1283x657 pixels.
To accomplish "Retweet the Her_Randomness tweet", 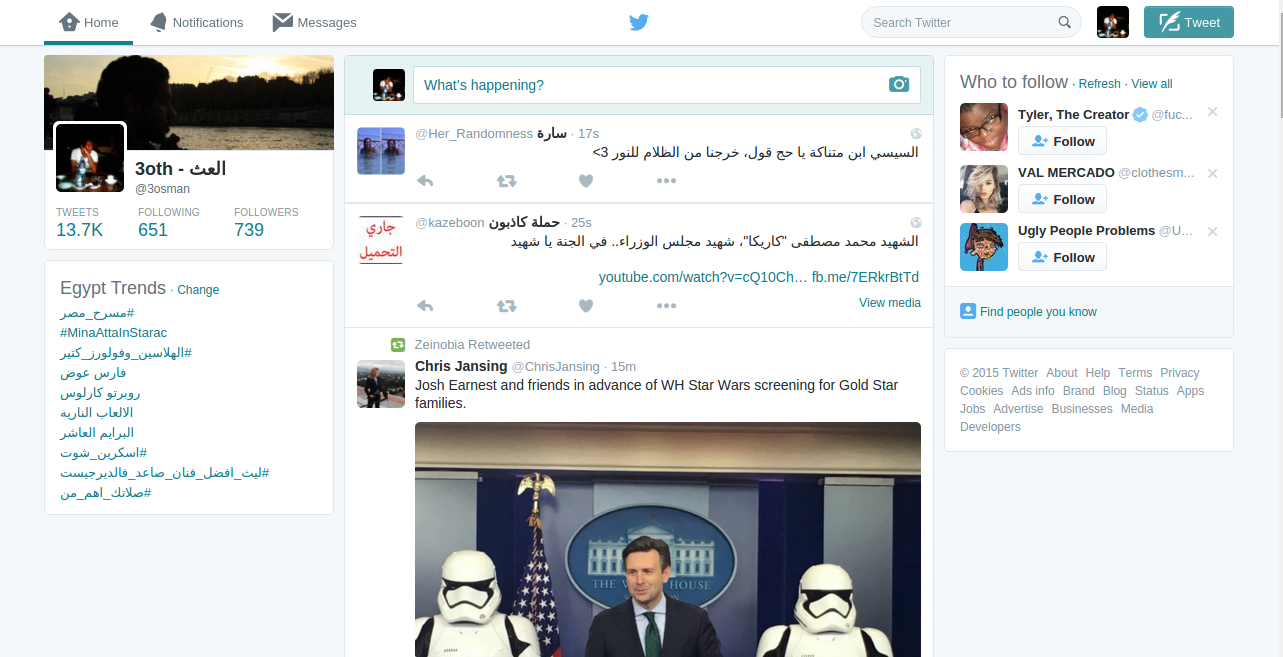I will tap(506, 181).
